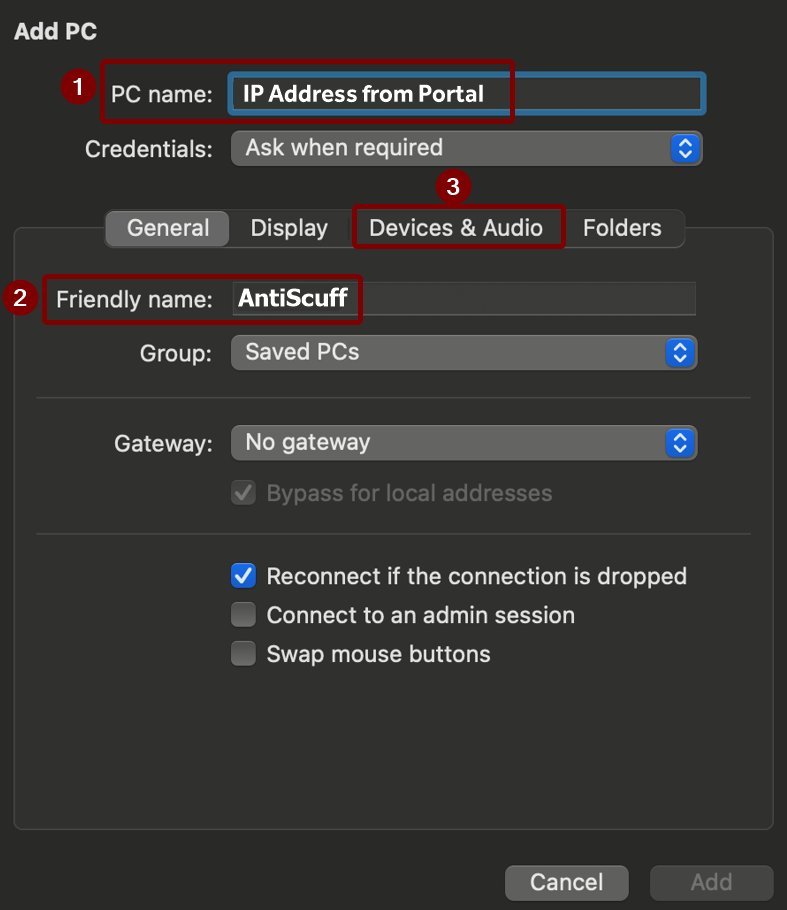Check Connect to an admin session
The height and width of the screenshot is (910, 787).
point(244,615)
